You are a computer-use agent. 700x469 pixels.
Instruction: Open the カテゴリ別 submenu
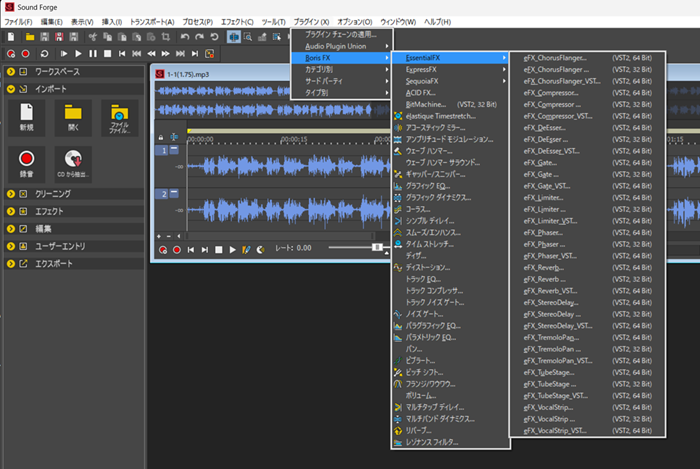[342, 69]
